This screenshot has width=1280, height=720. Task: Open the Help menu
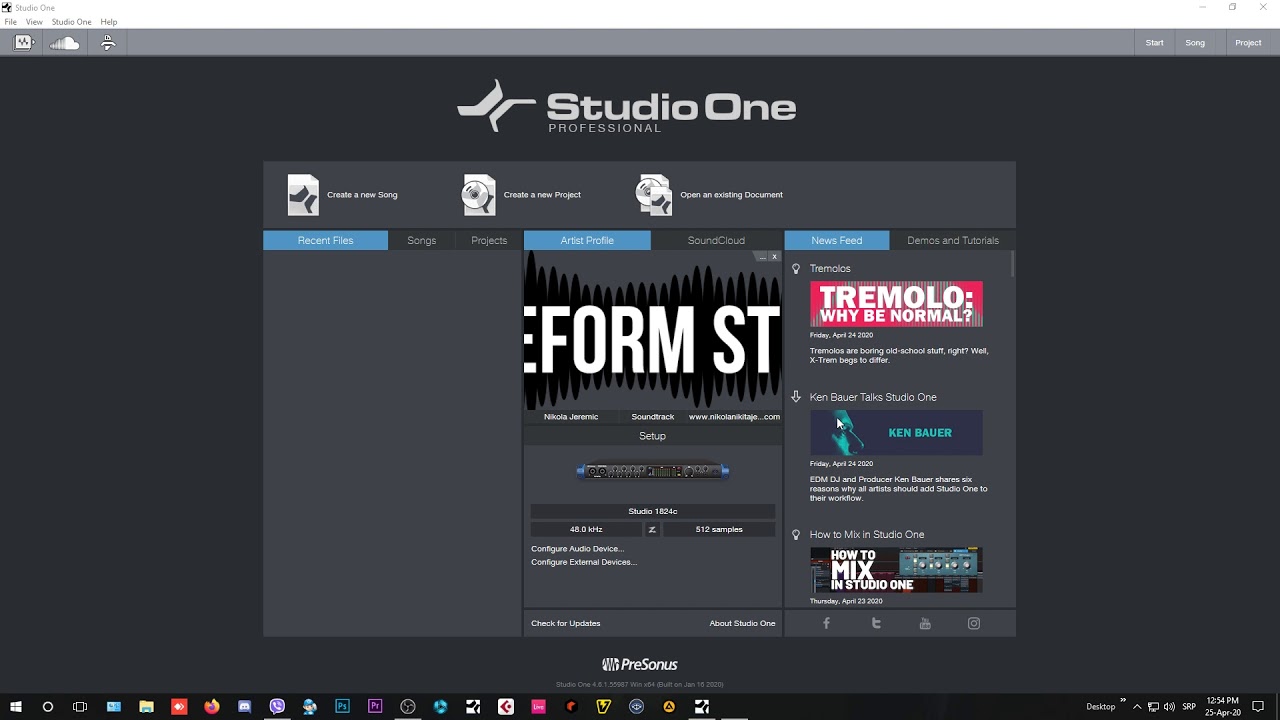pos(109,22)
